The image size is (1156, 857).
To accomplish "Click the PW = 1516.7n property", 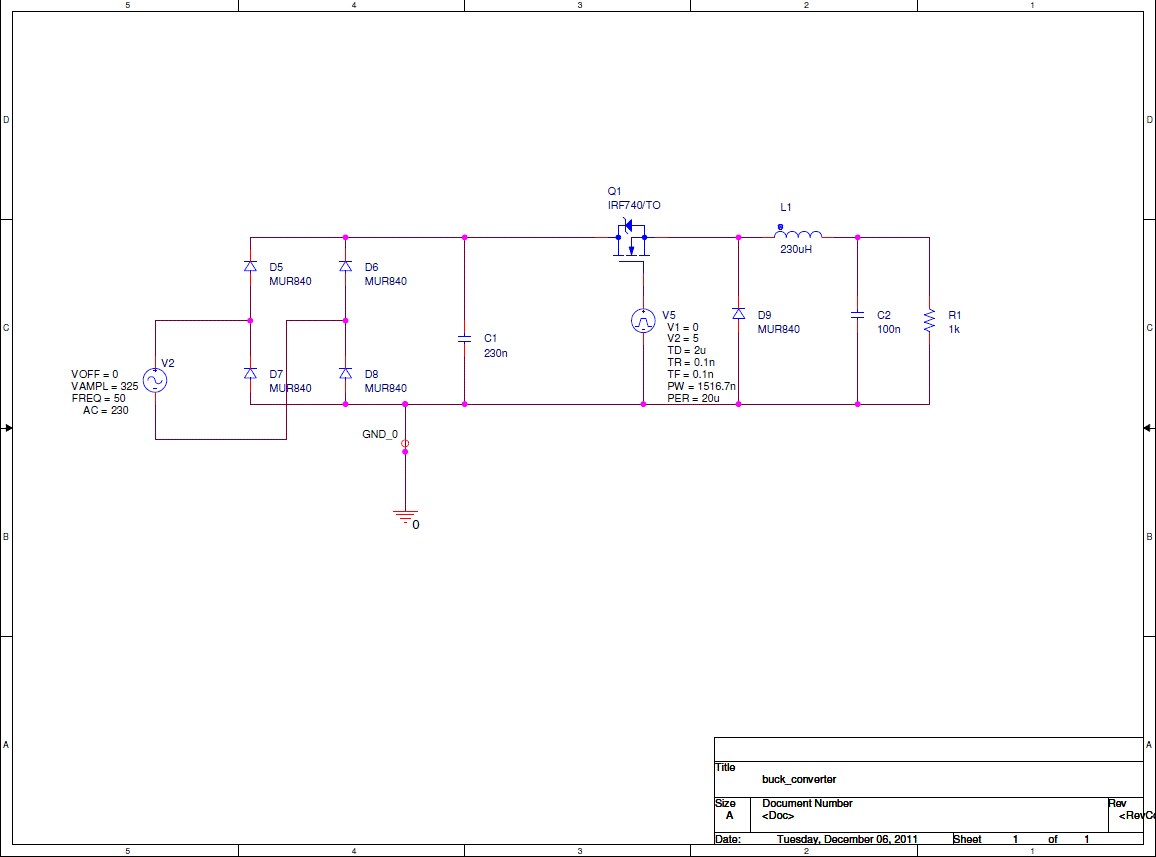I will (x=702, y=386).
